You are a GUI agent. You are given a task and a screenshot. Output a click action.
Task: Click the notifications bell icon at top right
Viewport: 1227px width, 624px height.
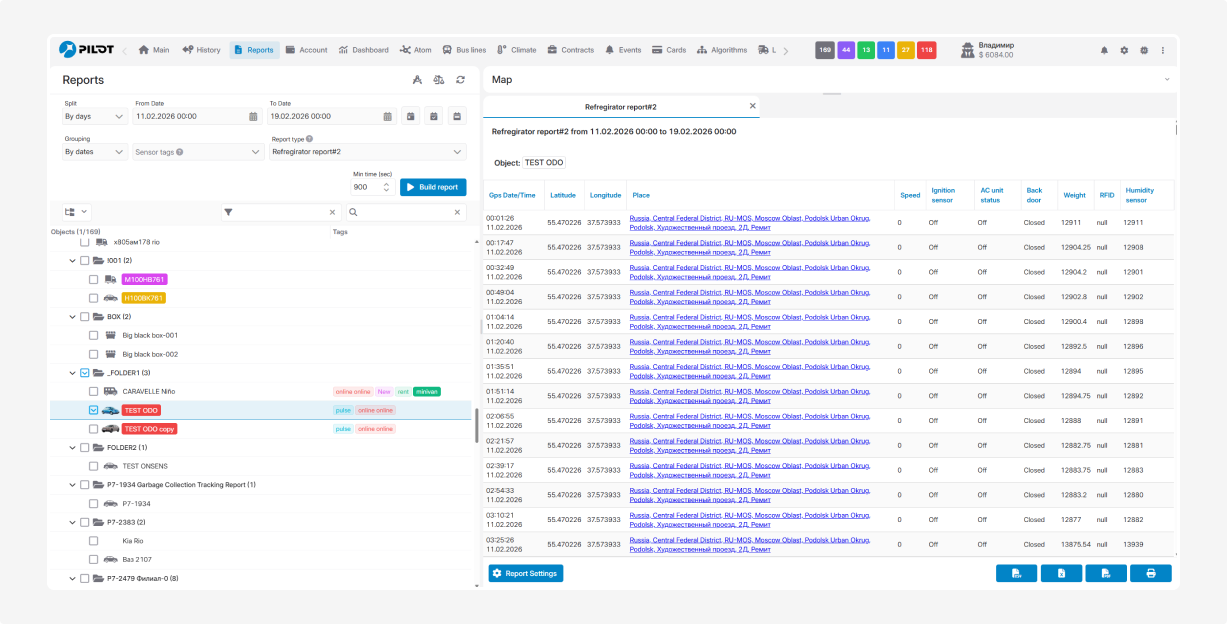tap(1104, 50)
